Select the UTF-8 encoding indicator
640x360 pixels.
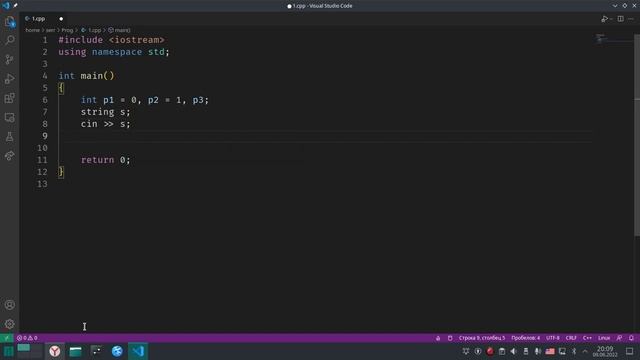coord(553,338)
